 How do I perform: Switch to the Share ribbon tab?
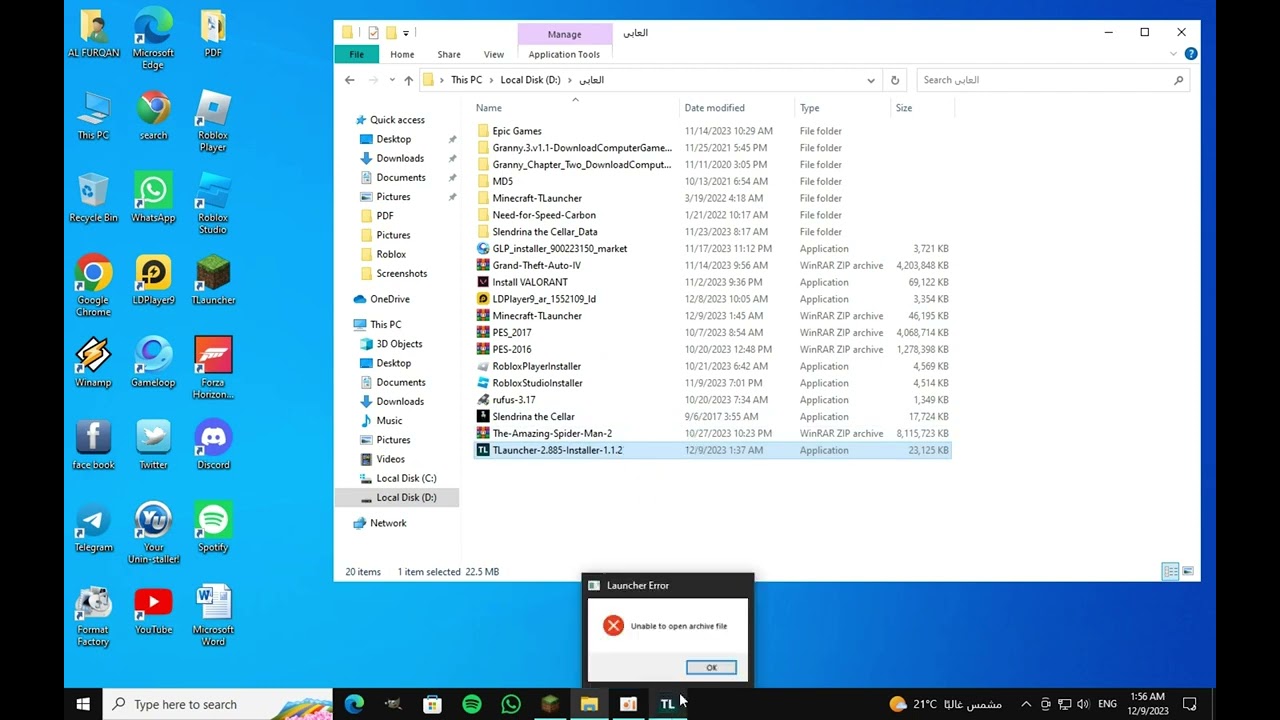point(449,54)
